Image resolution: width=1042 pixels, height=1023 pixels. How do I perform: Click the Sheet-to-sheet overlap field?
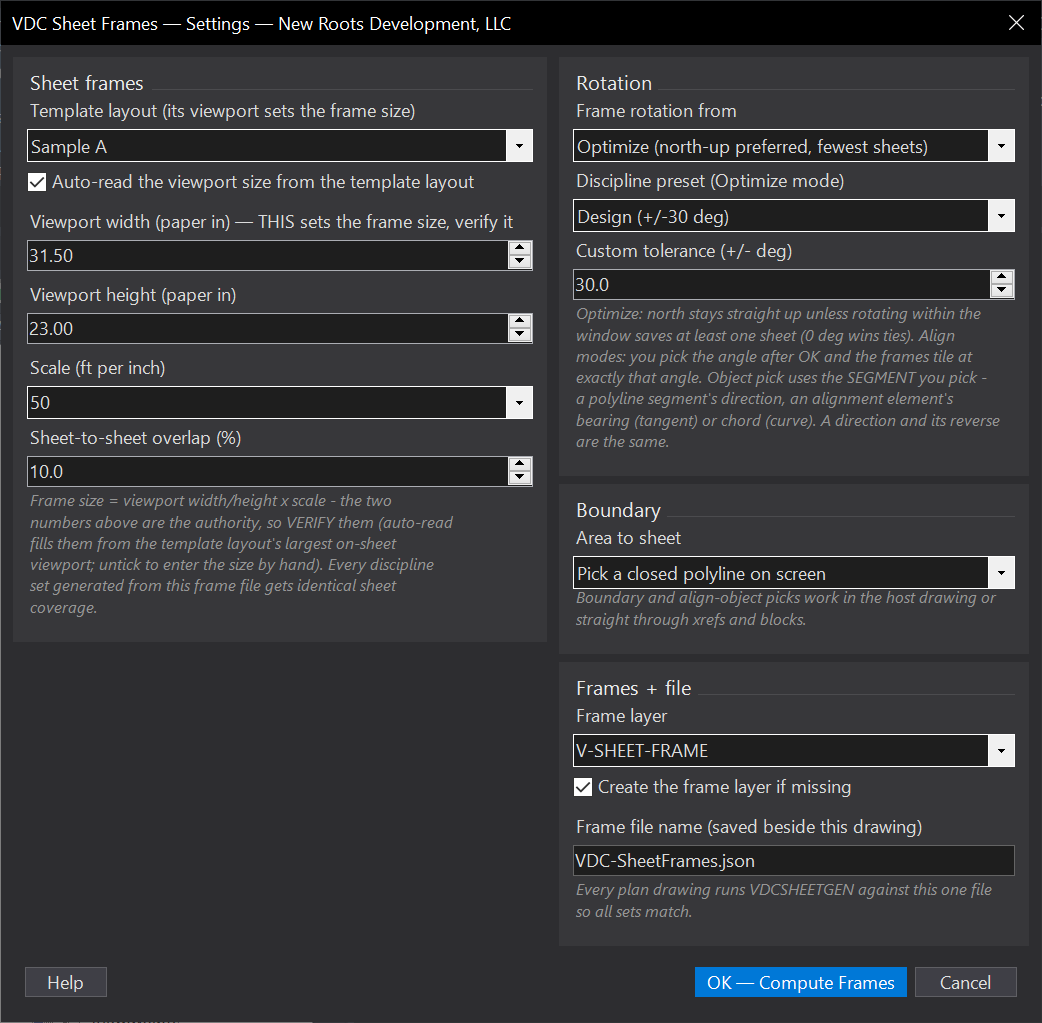point(268,472)
